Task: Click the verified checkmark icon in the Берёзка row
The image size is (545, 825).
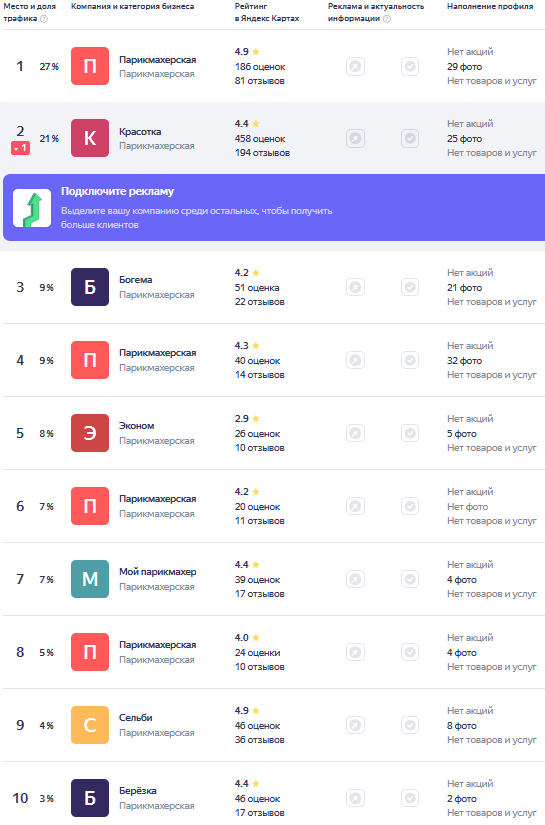Action: tap(410, 798)
